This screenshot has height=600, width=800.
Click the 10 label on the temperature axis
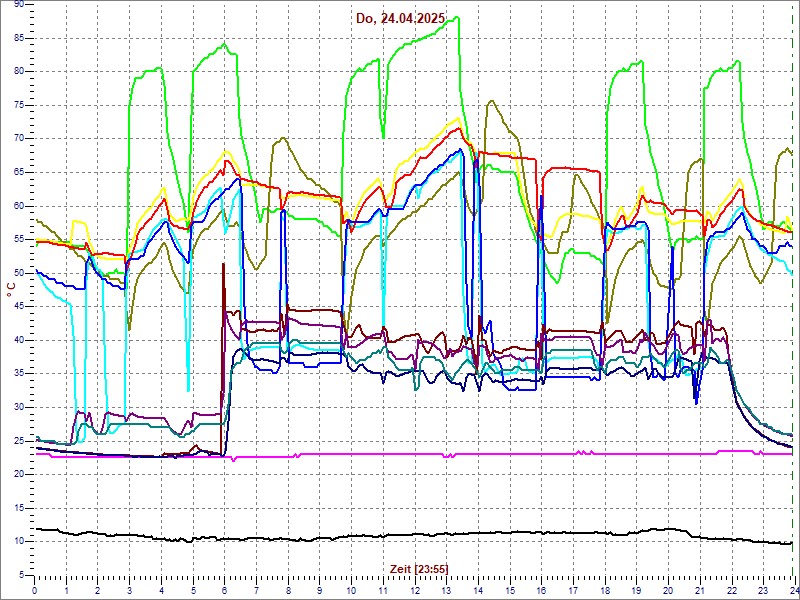click(19, 540)
